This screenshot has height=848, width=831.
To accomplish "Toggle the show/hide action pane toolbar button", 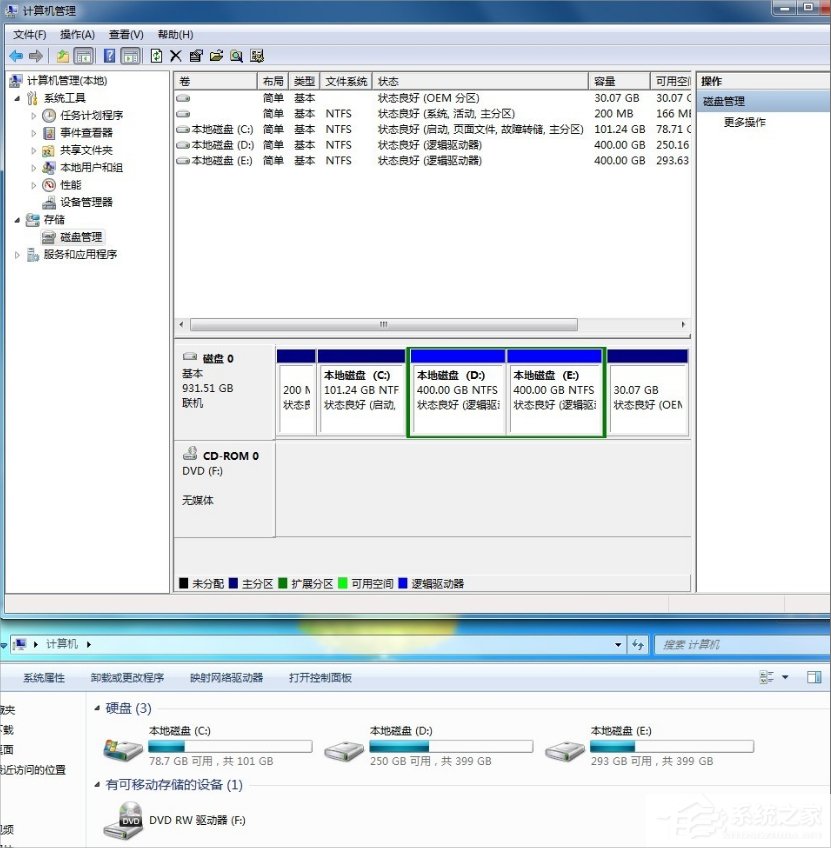I will pyautogui.click(x=130, y=55).
